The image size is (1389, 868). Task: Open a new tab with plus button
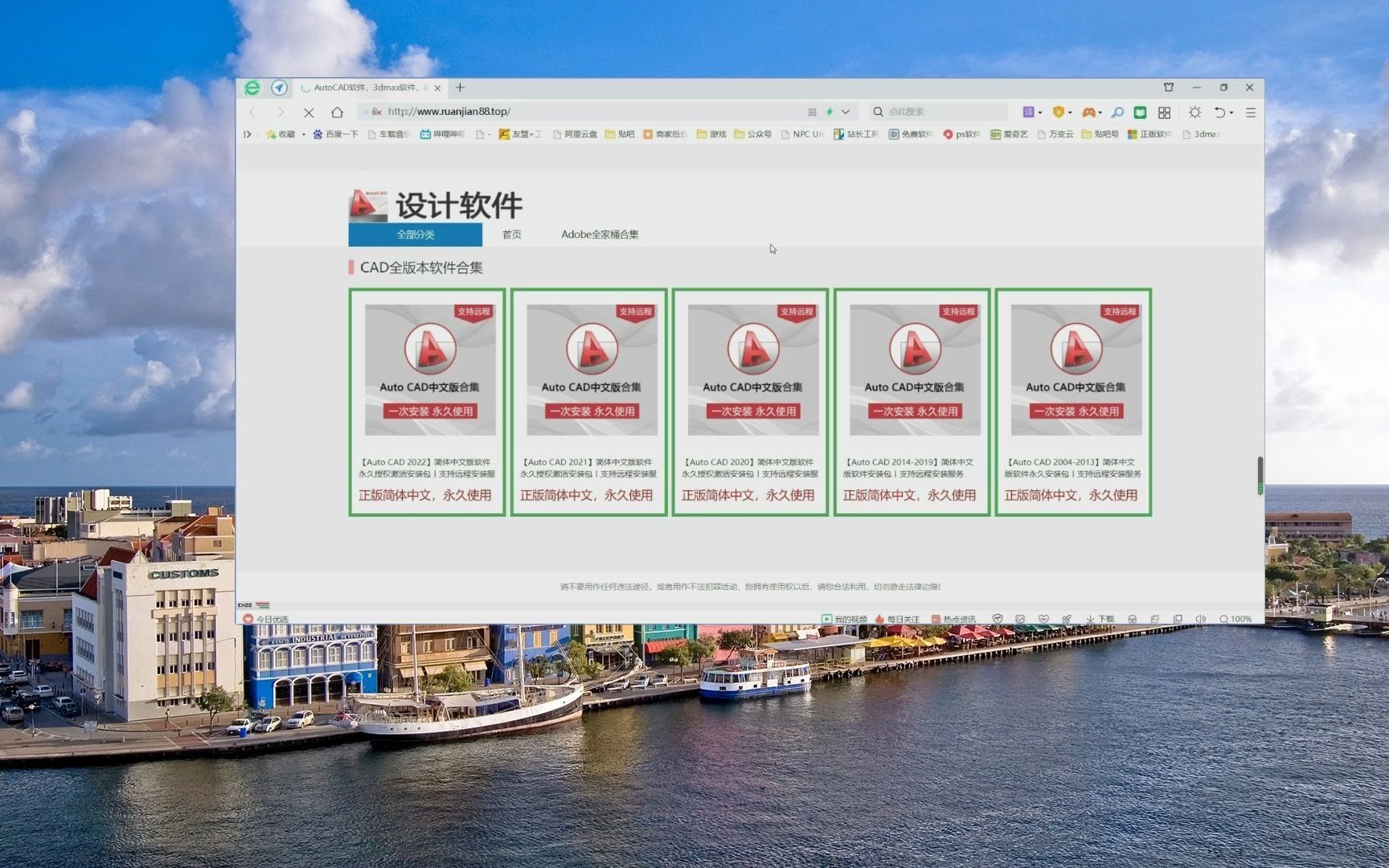[460, 88]
